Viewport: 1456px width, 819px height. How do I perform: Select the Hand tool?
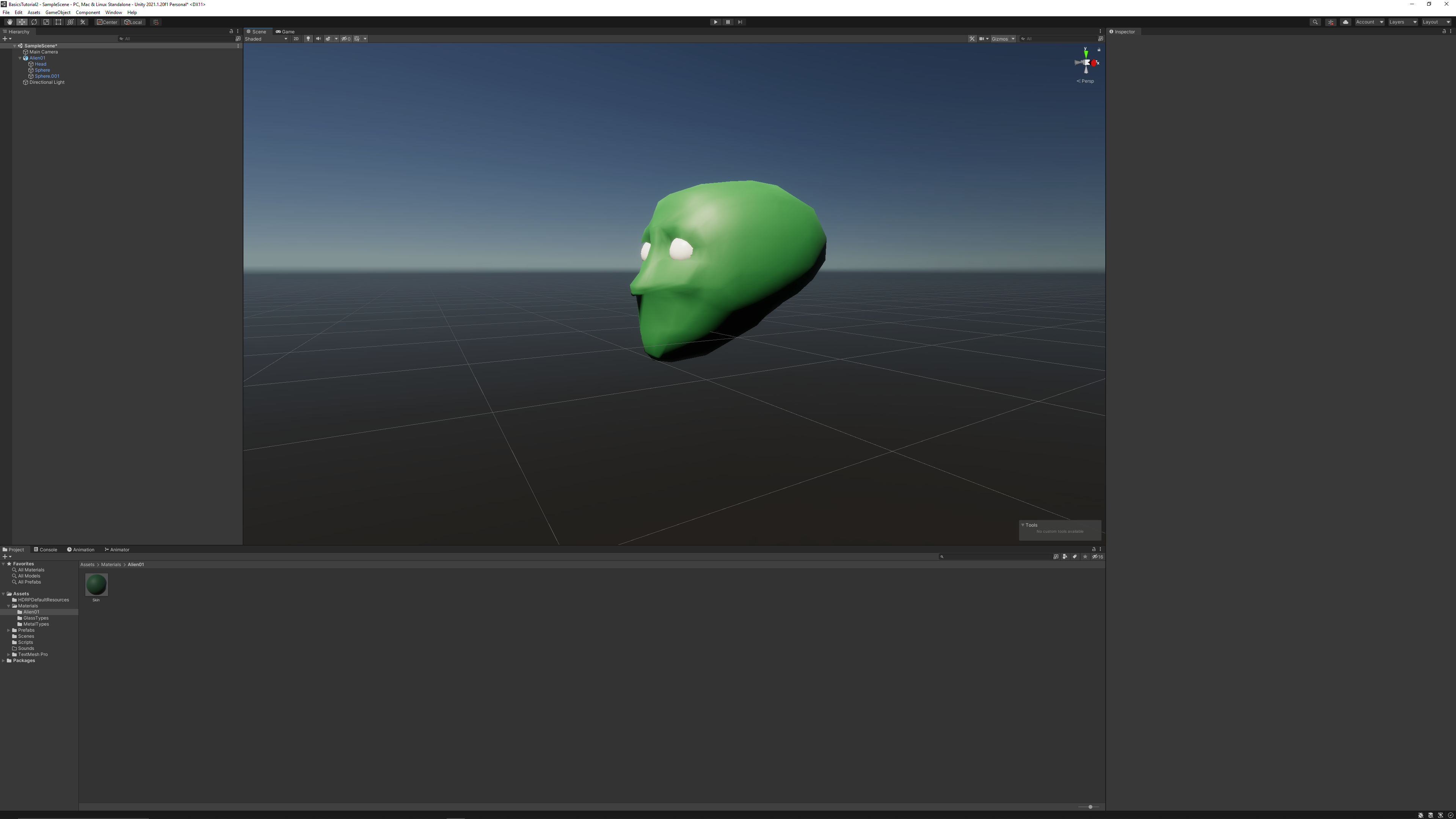click(x=9, y=22)
